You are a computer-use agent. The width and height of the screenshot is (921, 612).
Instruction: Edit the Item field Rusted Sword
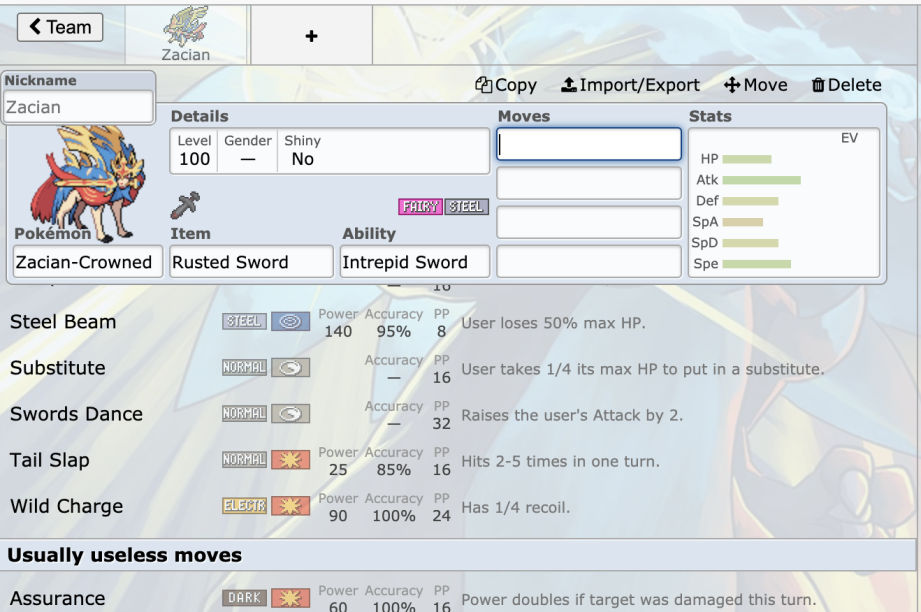[x=251, y=262]
